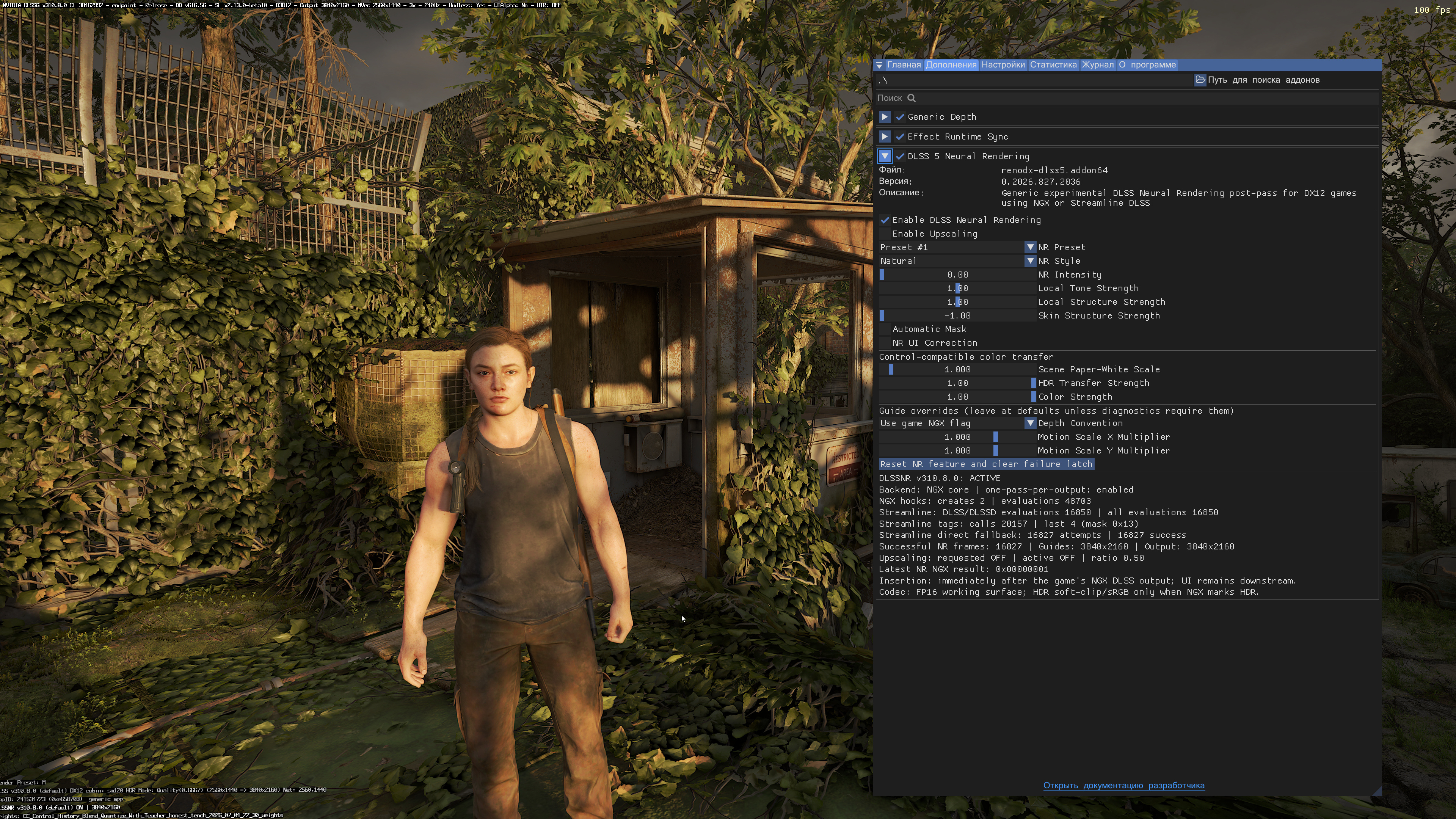Check the Enable Upscaling option
Image resolution: width=1456 pixels, height=819 pixels.
(885, 234)
